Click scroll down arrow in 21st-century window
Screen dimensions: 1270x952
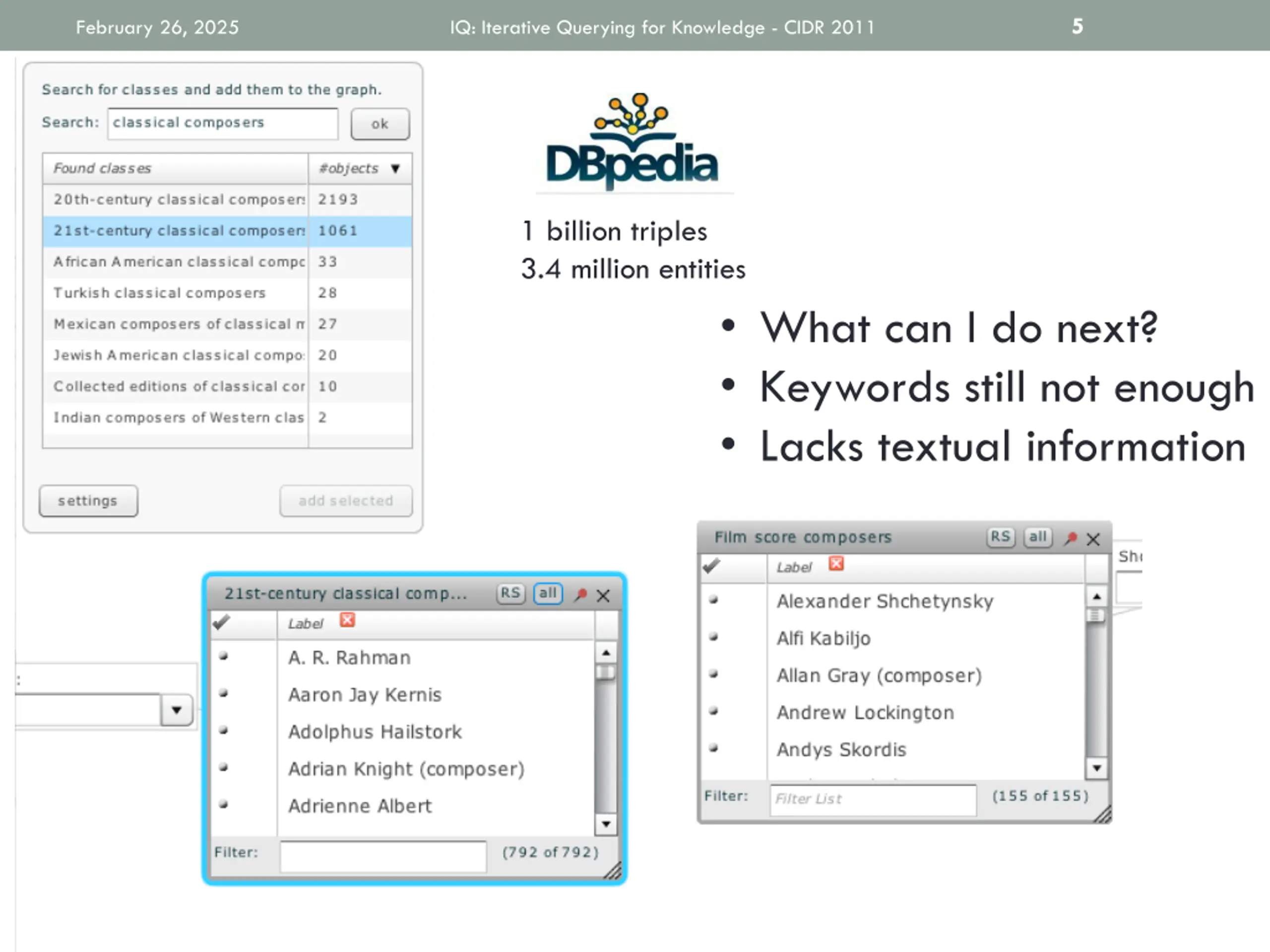tap(606, 825)
